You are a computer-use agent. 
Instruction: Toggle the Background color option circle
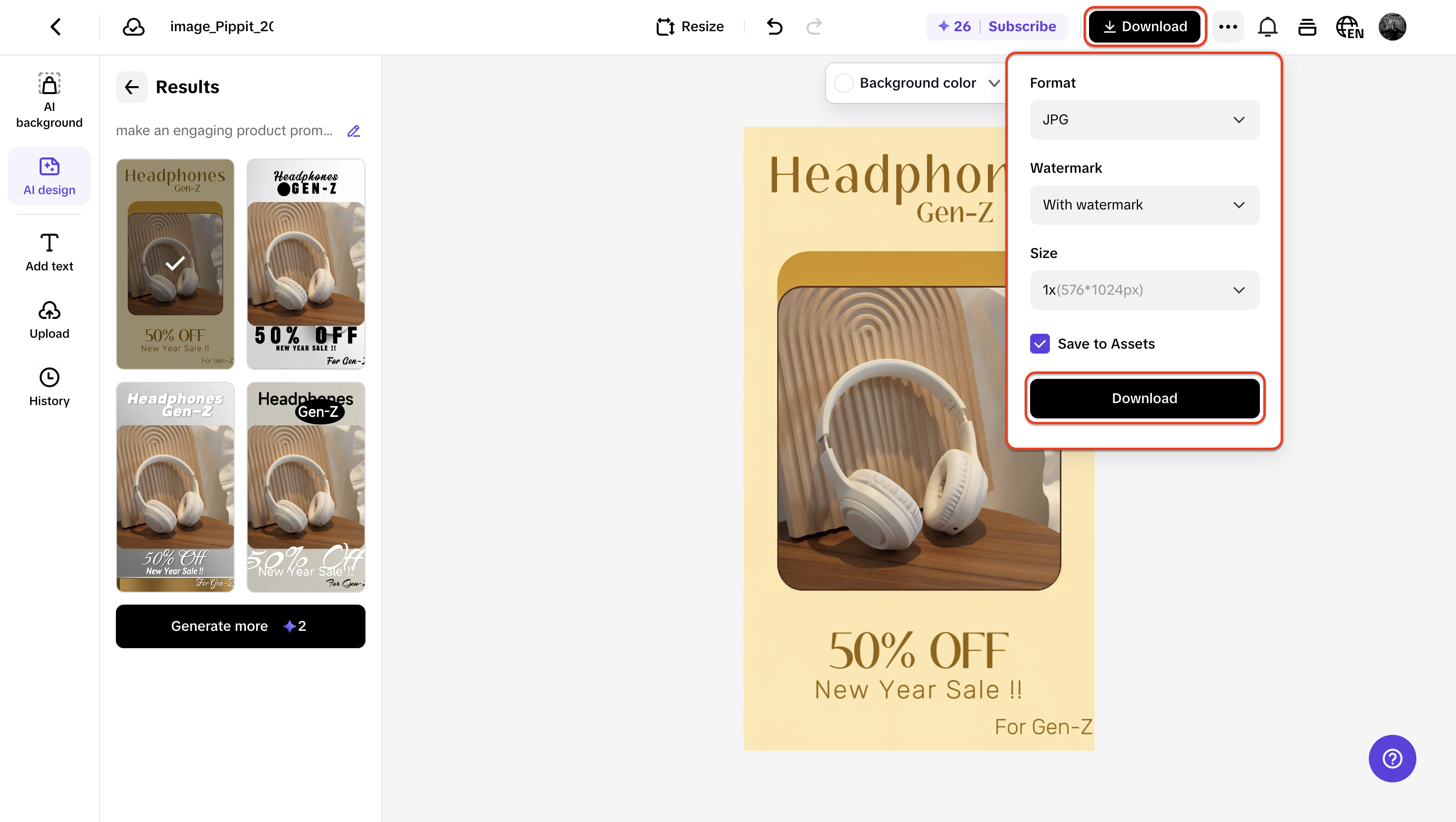(844, 83)
